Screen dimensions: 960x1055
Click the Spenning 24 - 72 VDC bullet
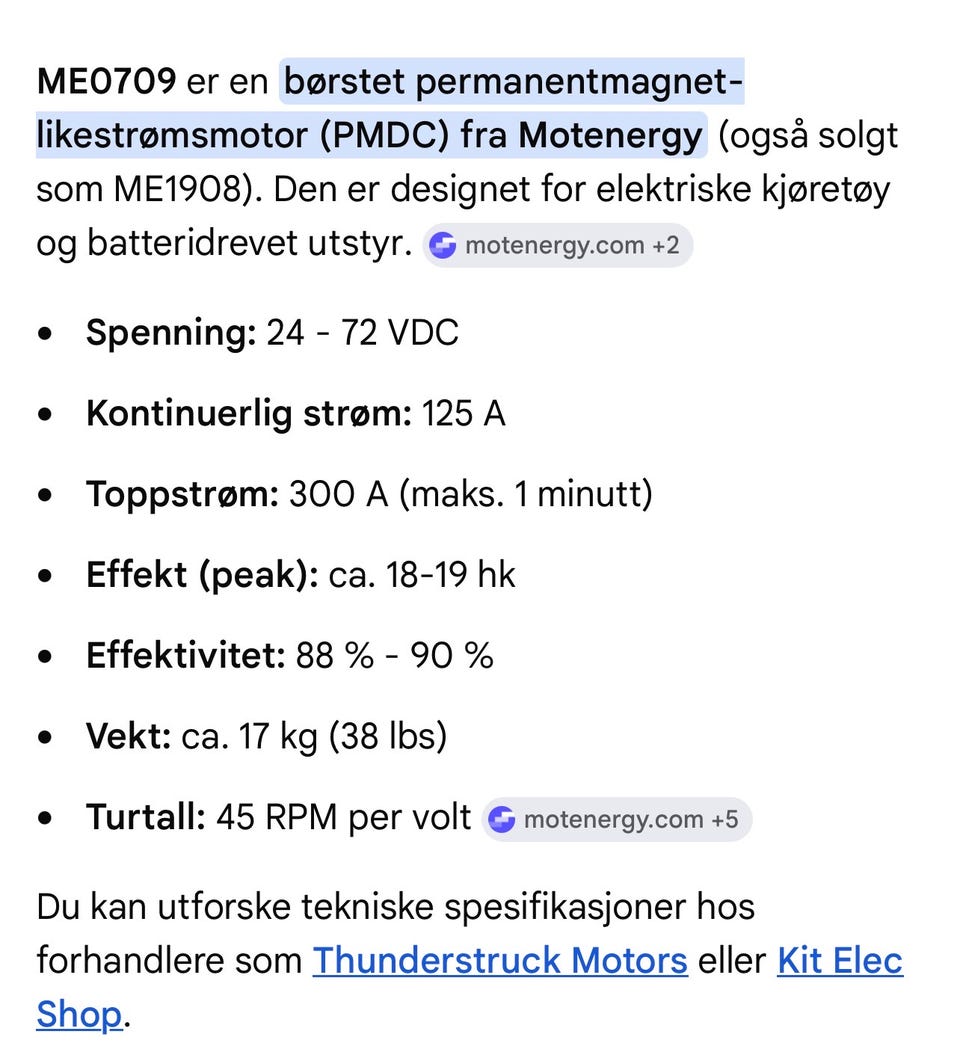pos(272,332)
